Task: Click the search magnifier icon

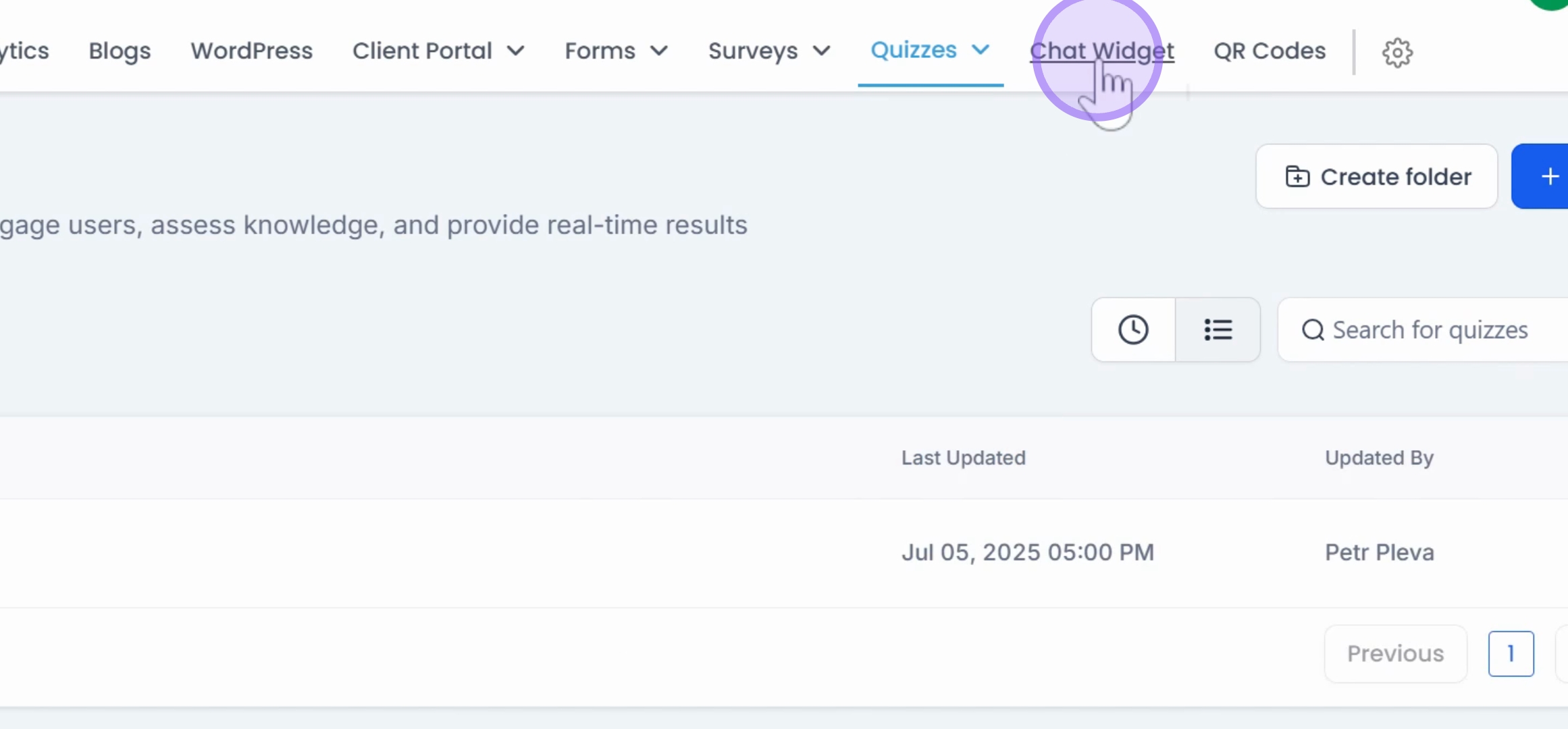Action: pos(1313,330)
